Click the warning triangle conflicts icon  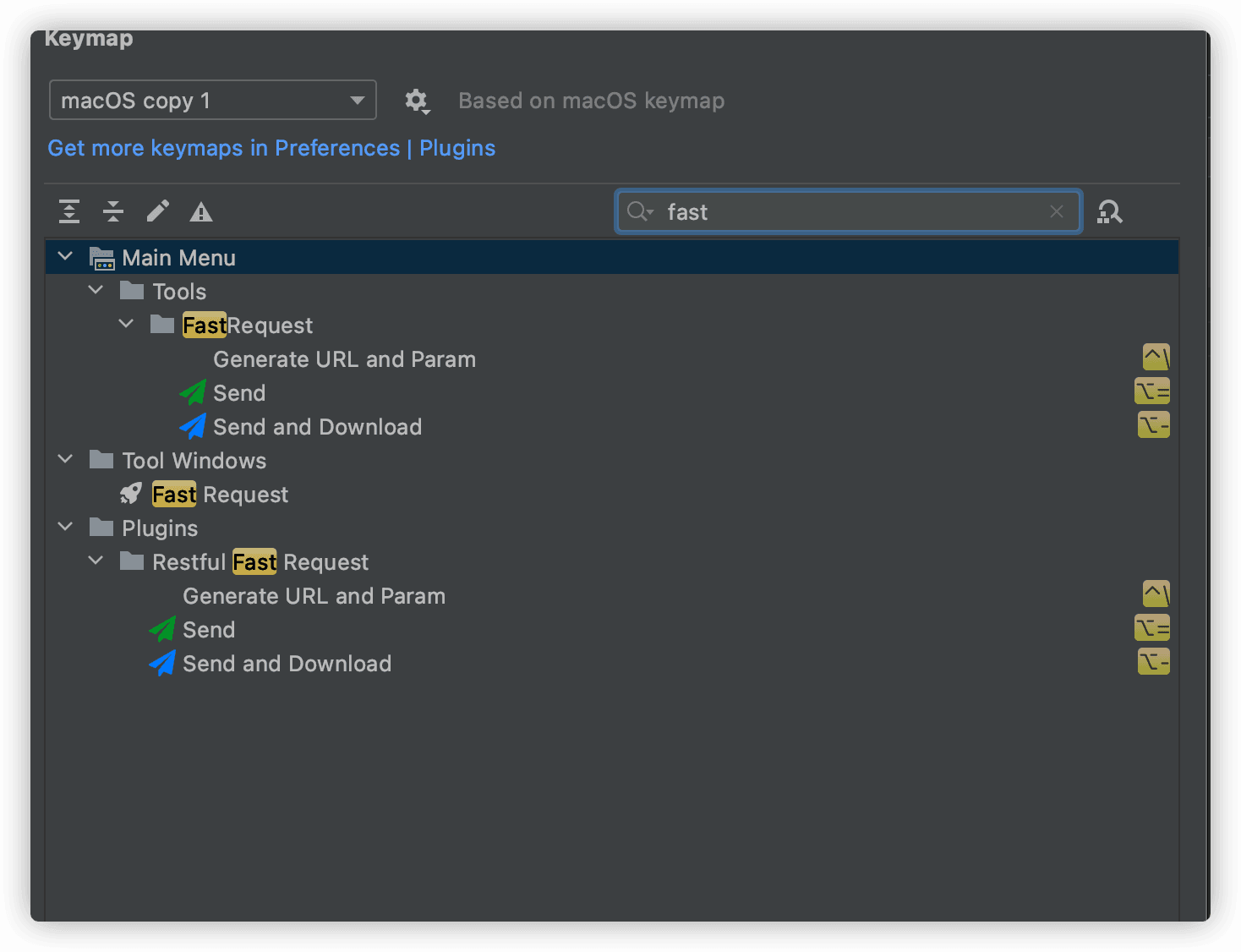201,211
